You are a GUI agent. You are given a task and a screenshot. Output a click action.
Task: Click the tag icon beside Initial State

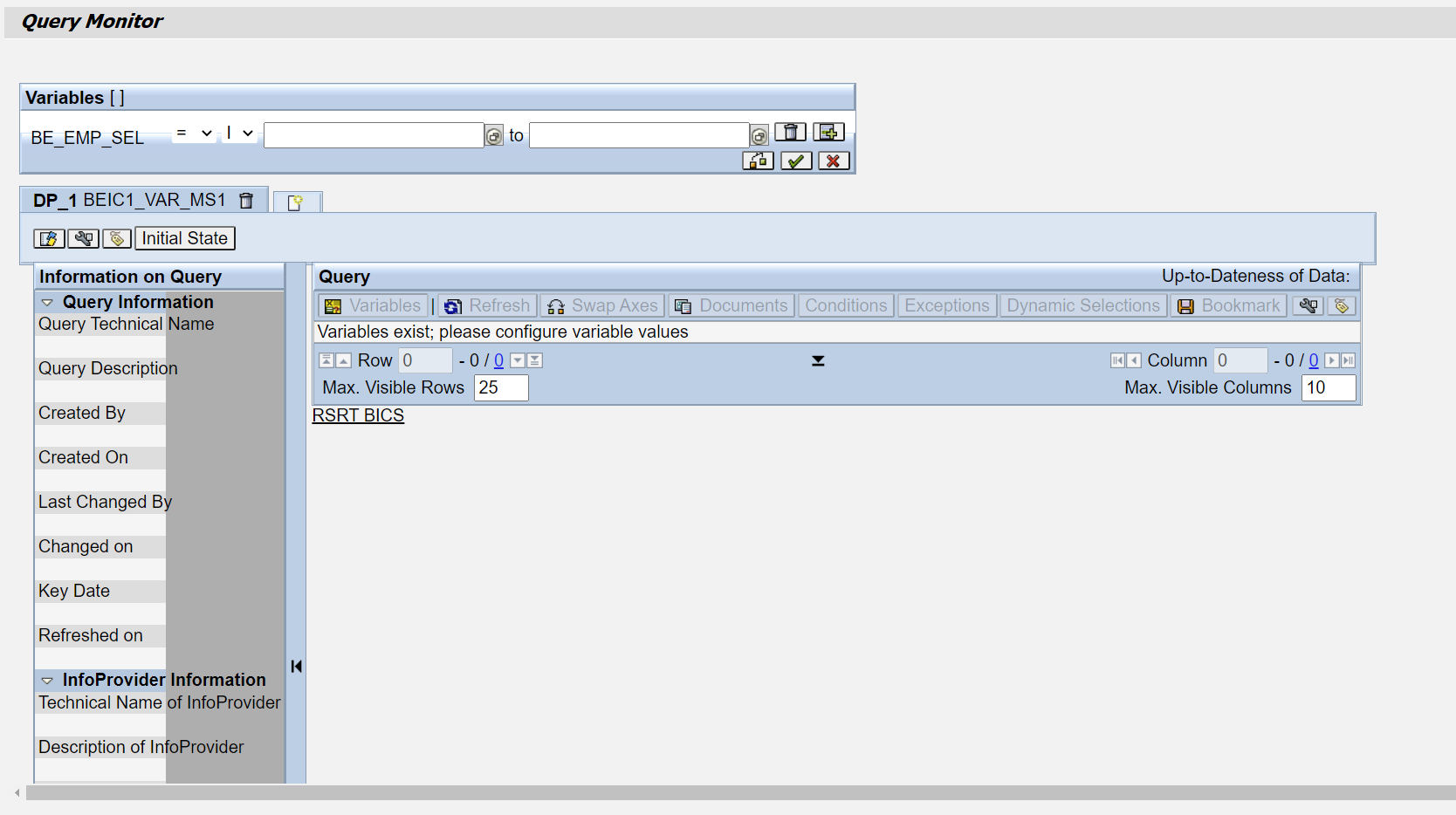pyautogui.click(x=117, y=238)
